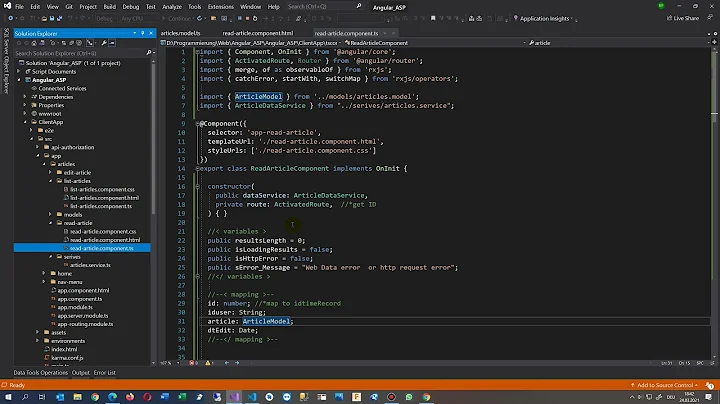Open the Git menu

pyautogui.click(x=69, y=6)
